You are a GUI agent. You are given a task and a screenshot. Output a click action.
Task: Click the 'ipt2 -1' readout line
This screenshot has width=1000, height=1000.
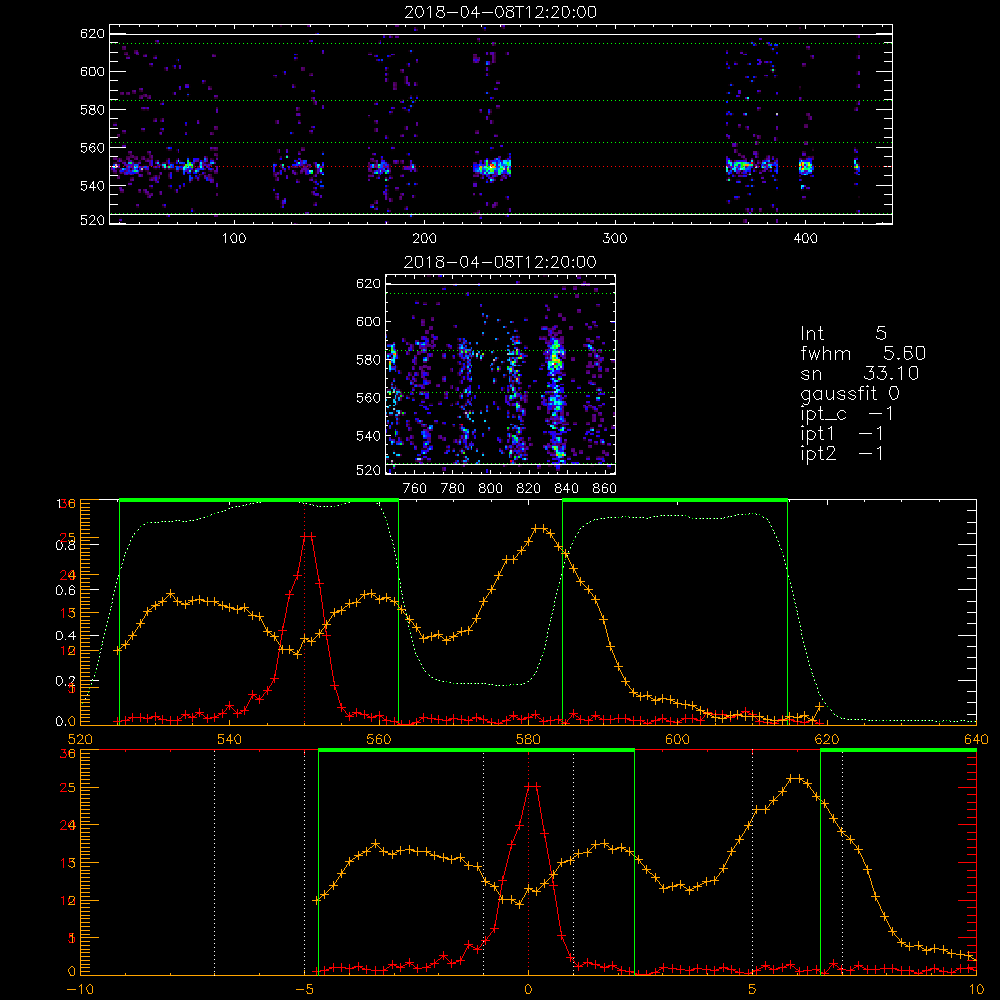point(841,453)
